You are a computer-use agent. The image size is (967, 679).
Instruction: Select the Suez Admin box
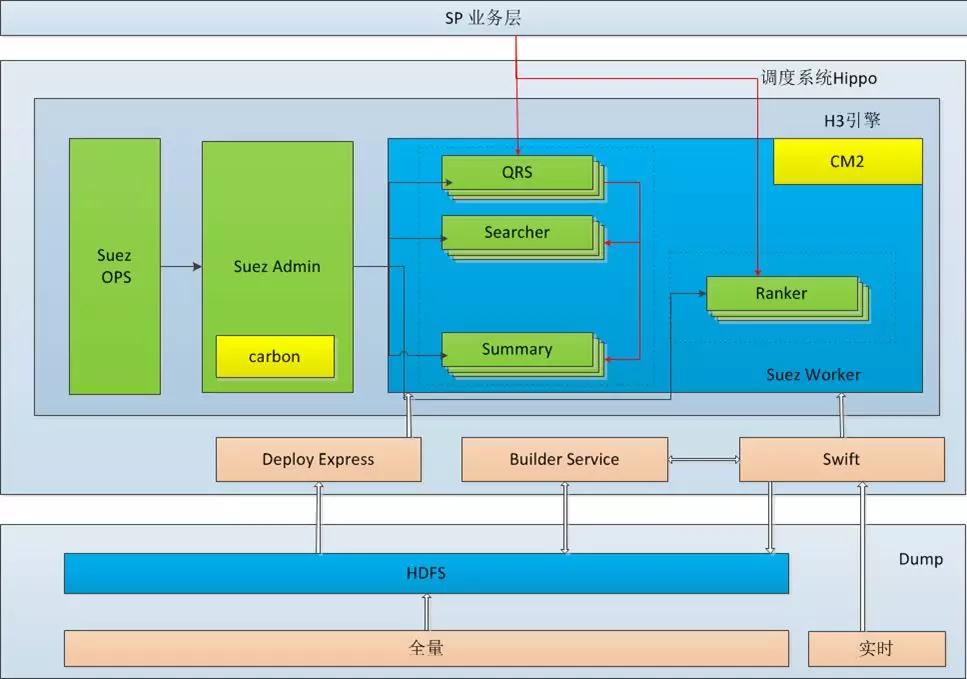tap(278, 266)
